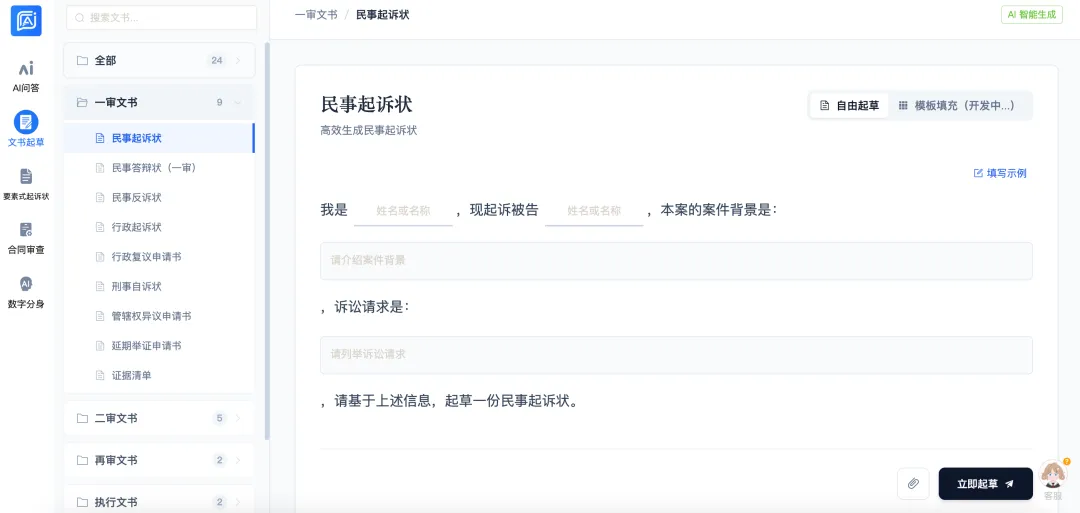The height and width of the screenshot is (513, 1080).
Task: Click the 填写示例 link
Action: coord(1000,173)
